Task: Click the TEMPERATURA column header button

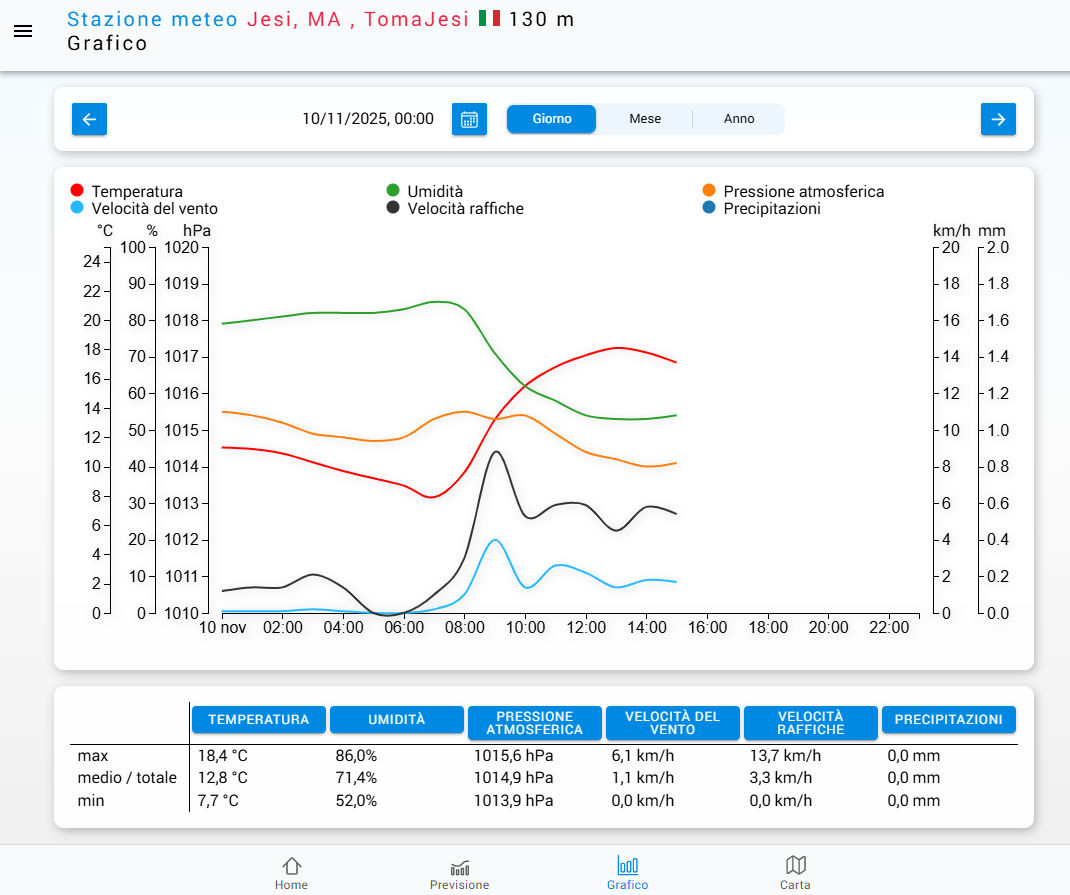Action: pos(259,719)
